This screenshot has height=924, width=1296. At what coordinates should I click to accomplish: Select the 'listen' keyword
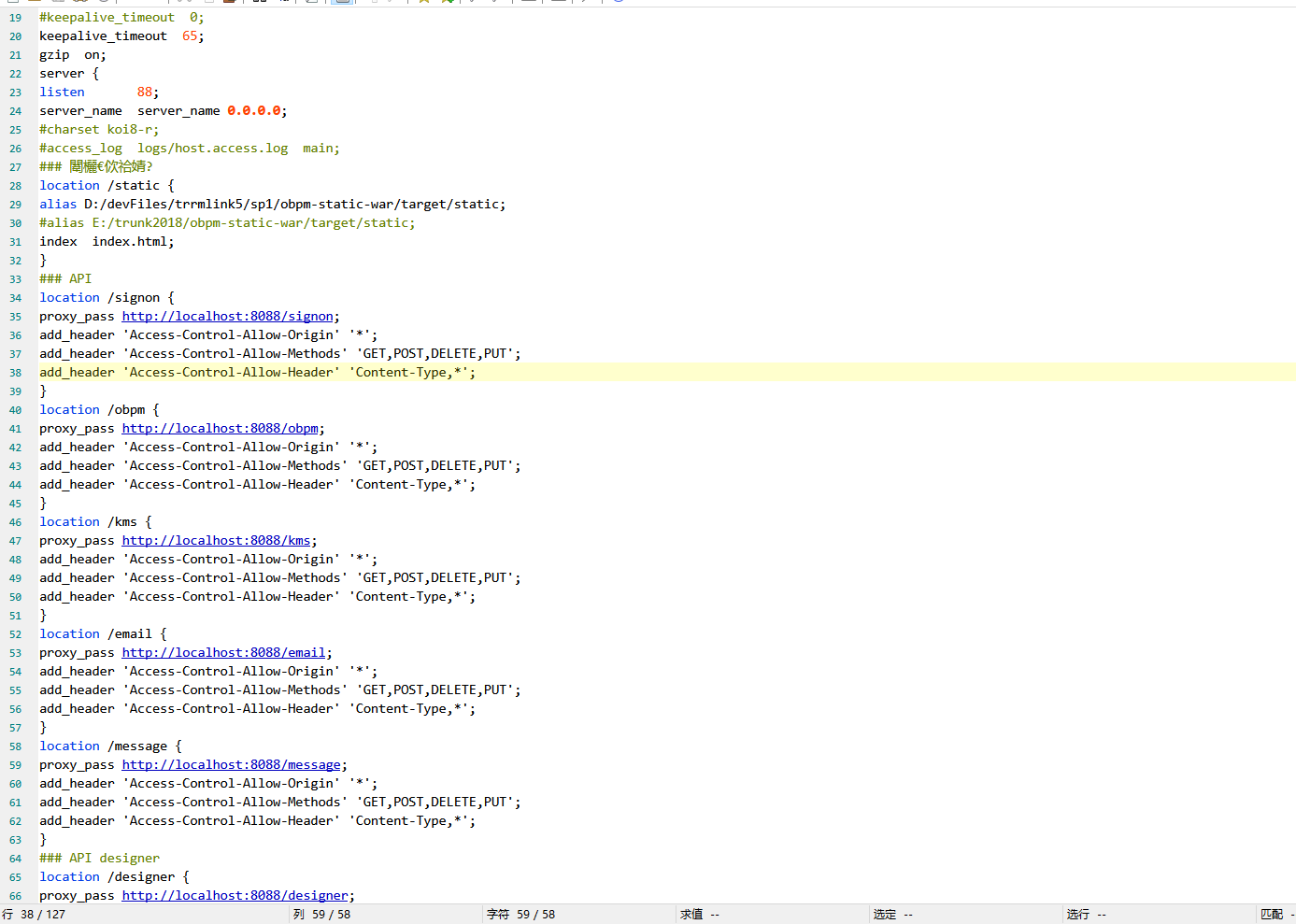(x=62, y=92)
